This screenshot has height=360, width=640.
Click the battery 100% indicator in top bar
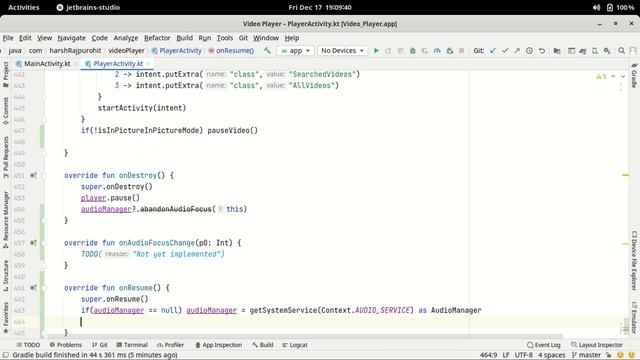(620, 7)
